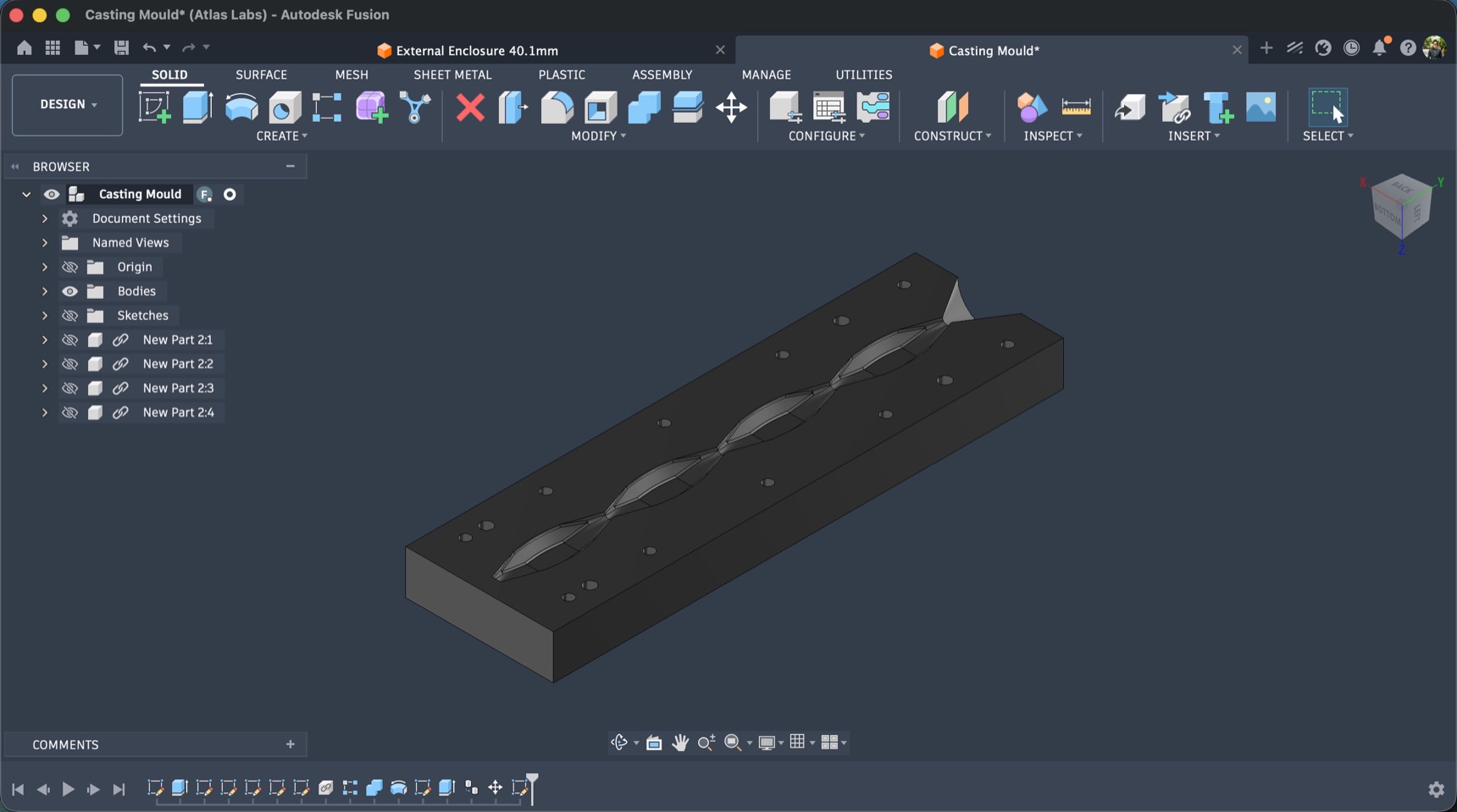Select the Offset Plane construct tool

pyautogui.click(x=952, y=108)
